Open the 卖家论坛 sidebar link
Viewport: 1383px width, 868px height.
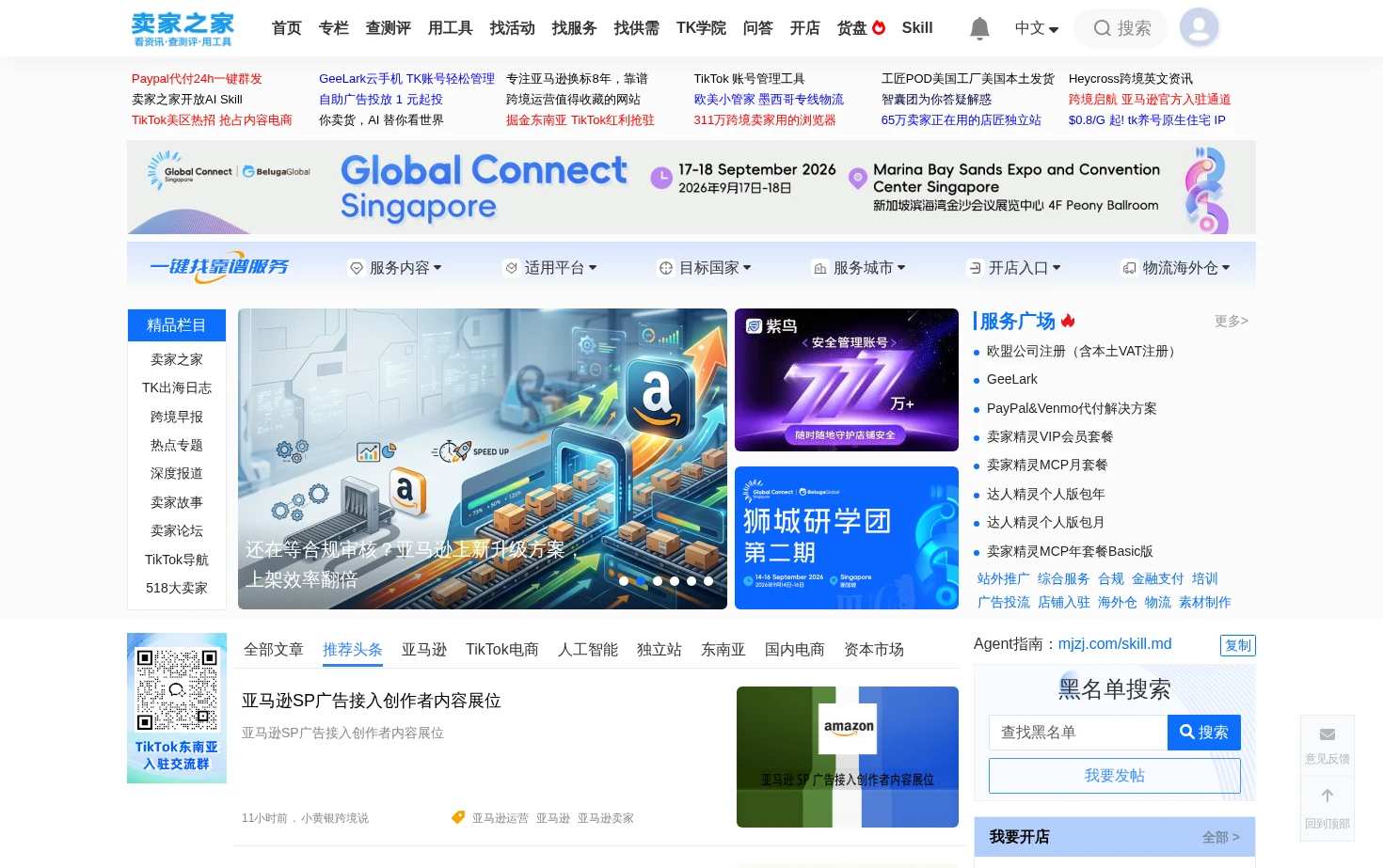coord(177,530)
